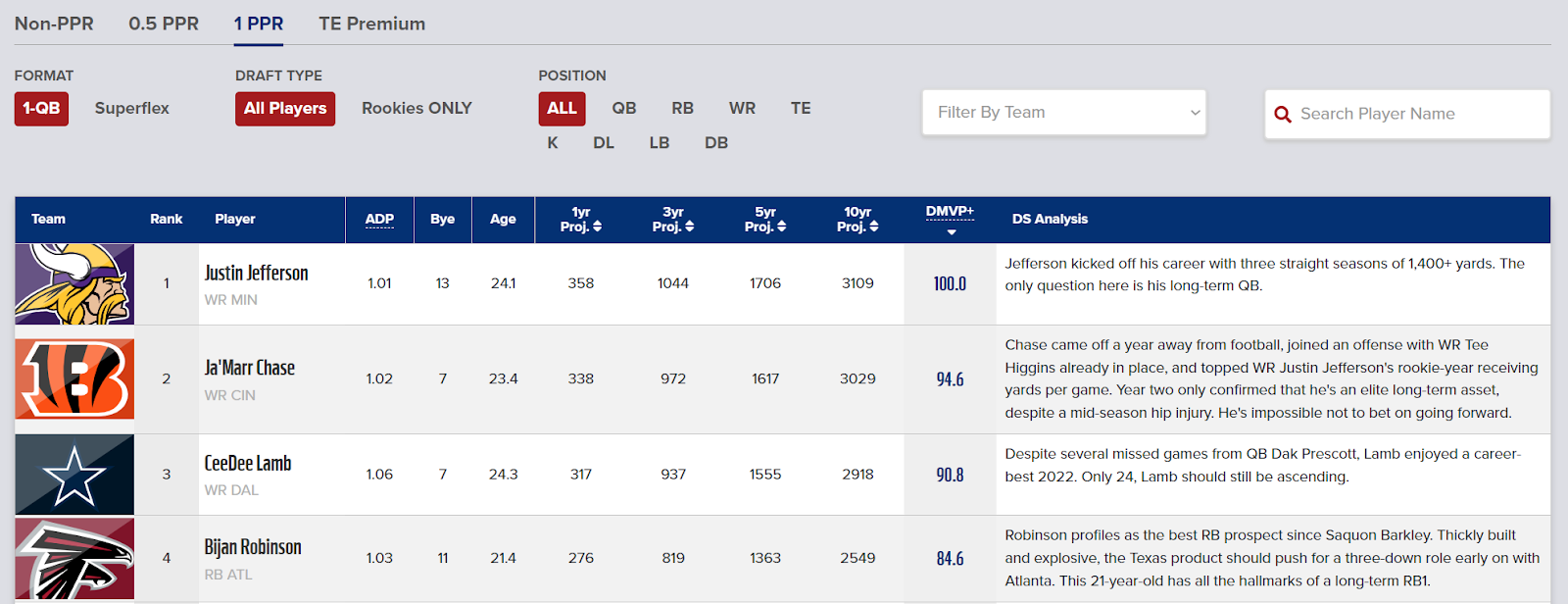Open Ja'Marr Chase player link
The width and height of the screenshot is (1568, 604).
pos(249,369)
